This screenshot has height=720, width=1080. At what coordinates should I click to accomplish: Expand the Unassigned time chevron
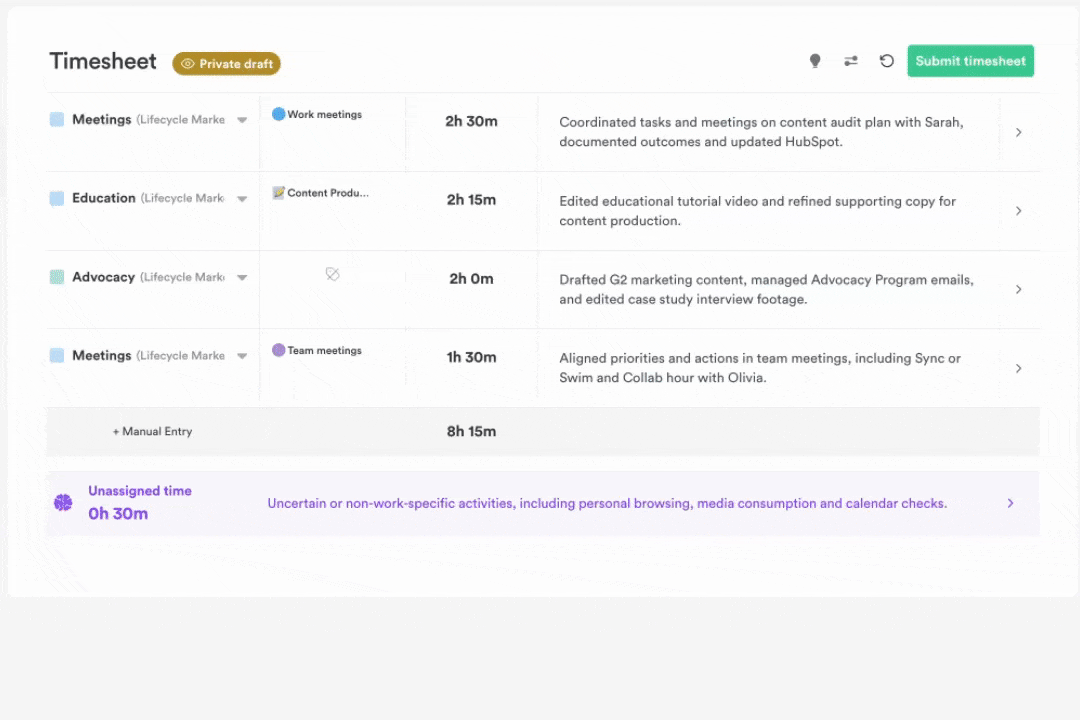point(1010,503)
